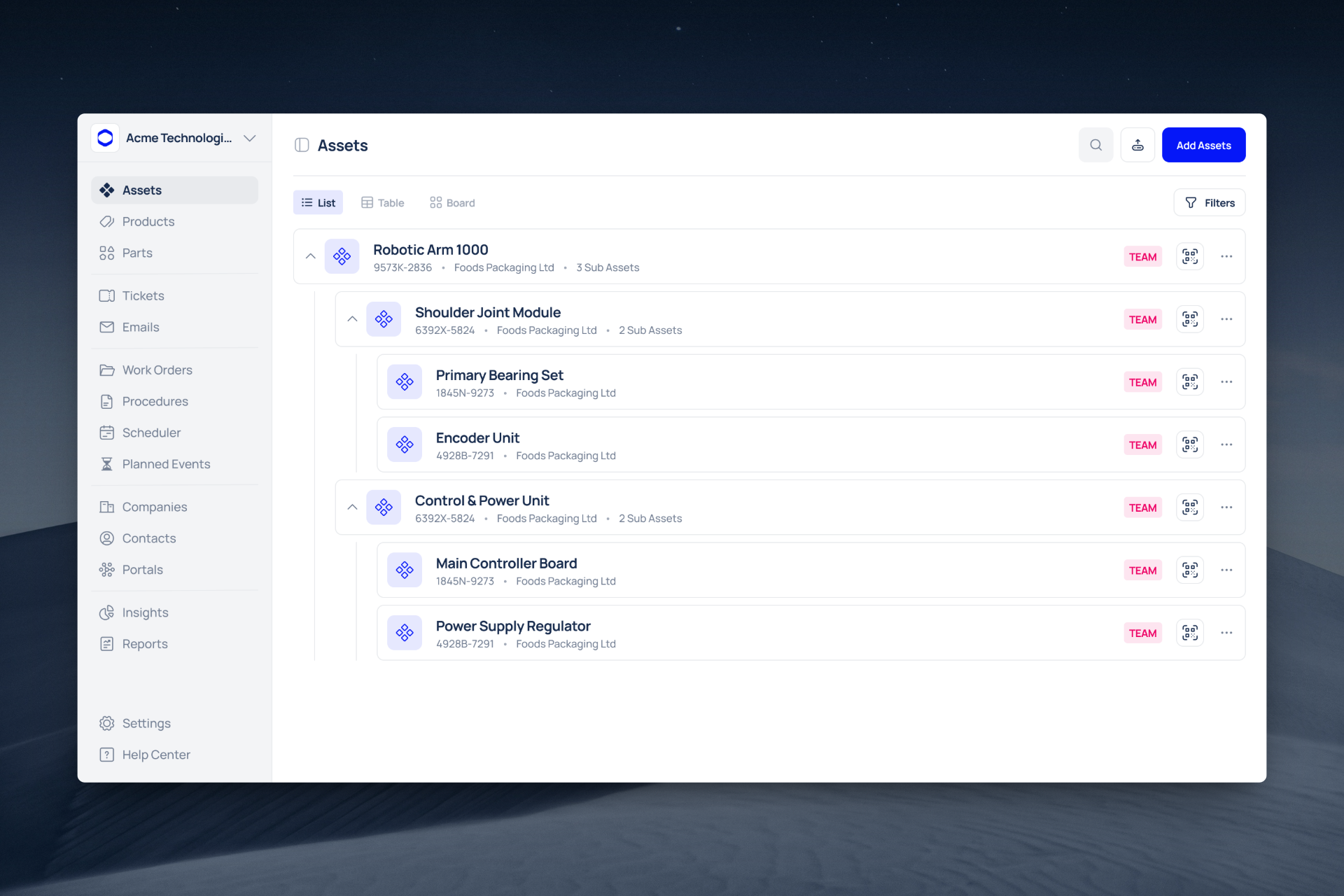This screenshot has width=1344, height=896.
Task: Collapse the Control & Power Unit sub-assets
Action: tap(352, 507)
